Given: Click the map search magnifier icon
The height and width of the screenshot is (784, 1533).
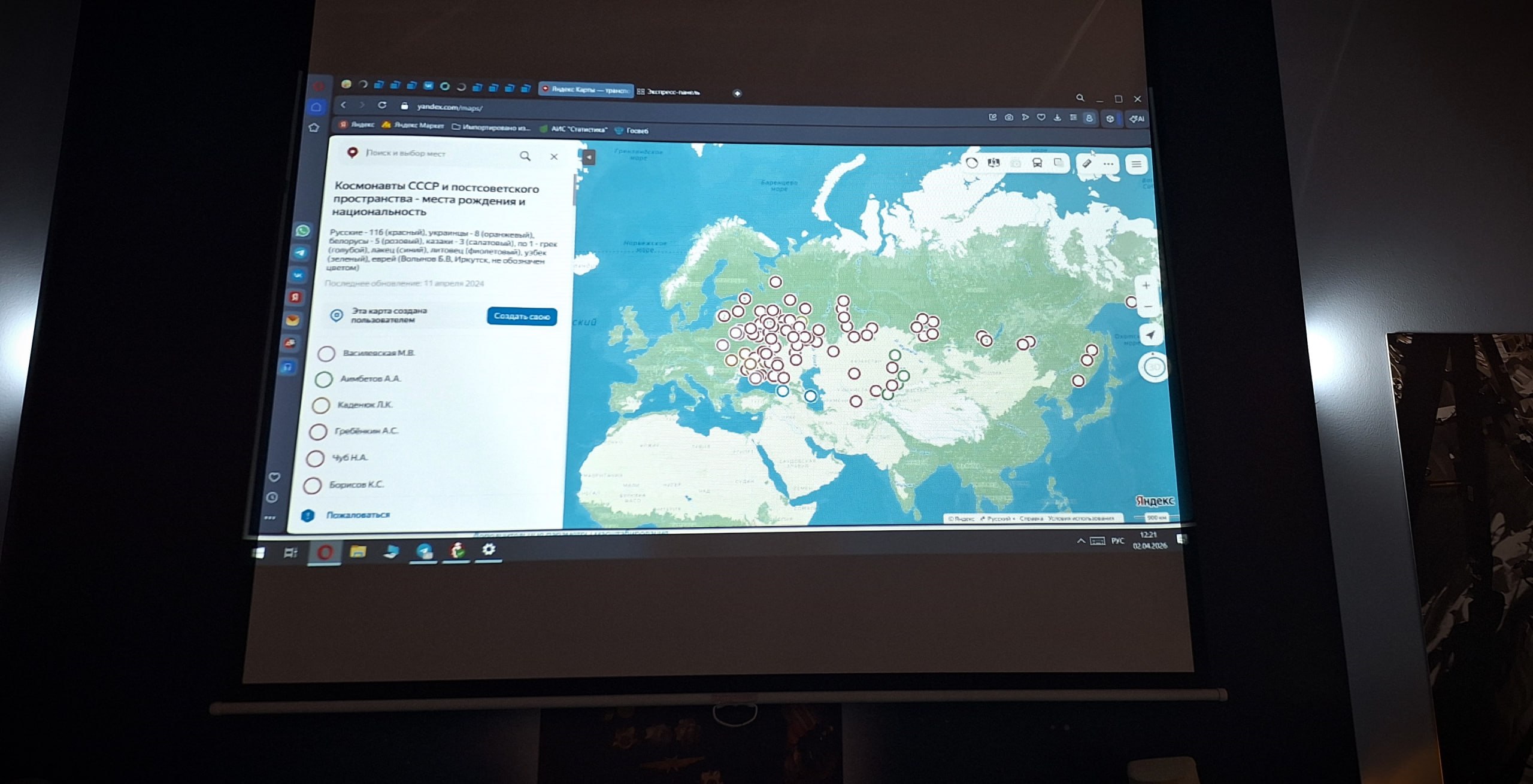Looking at the screenshot, I should tap(525, 156).
